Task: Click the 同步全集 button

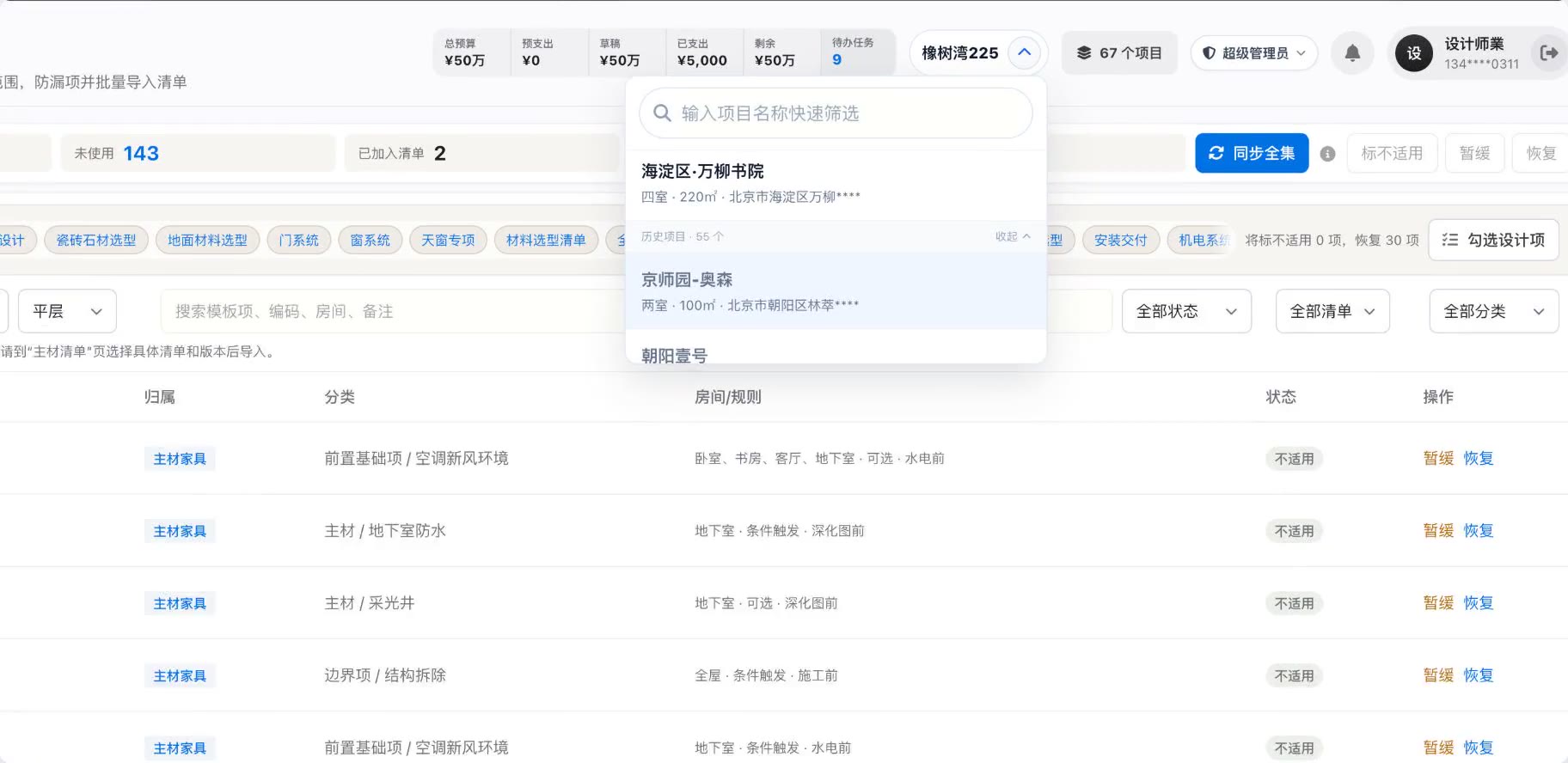Action: coord(1252,153)
